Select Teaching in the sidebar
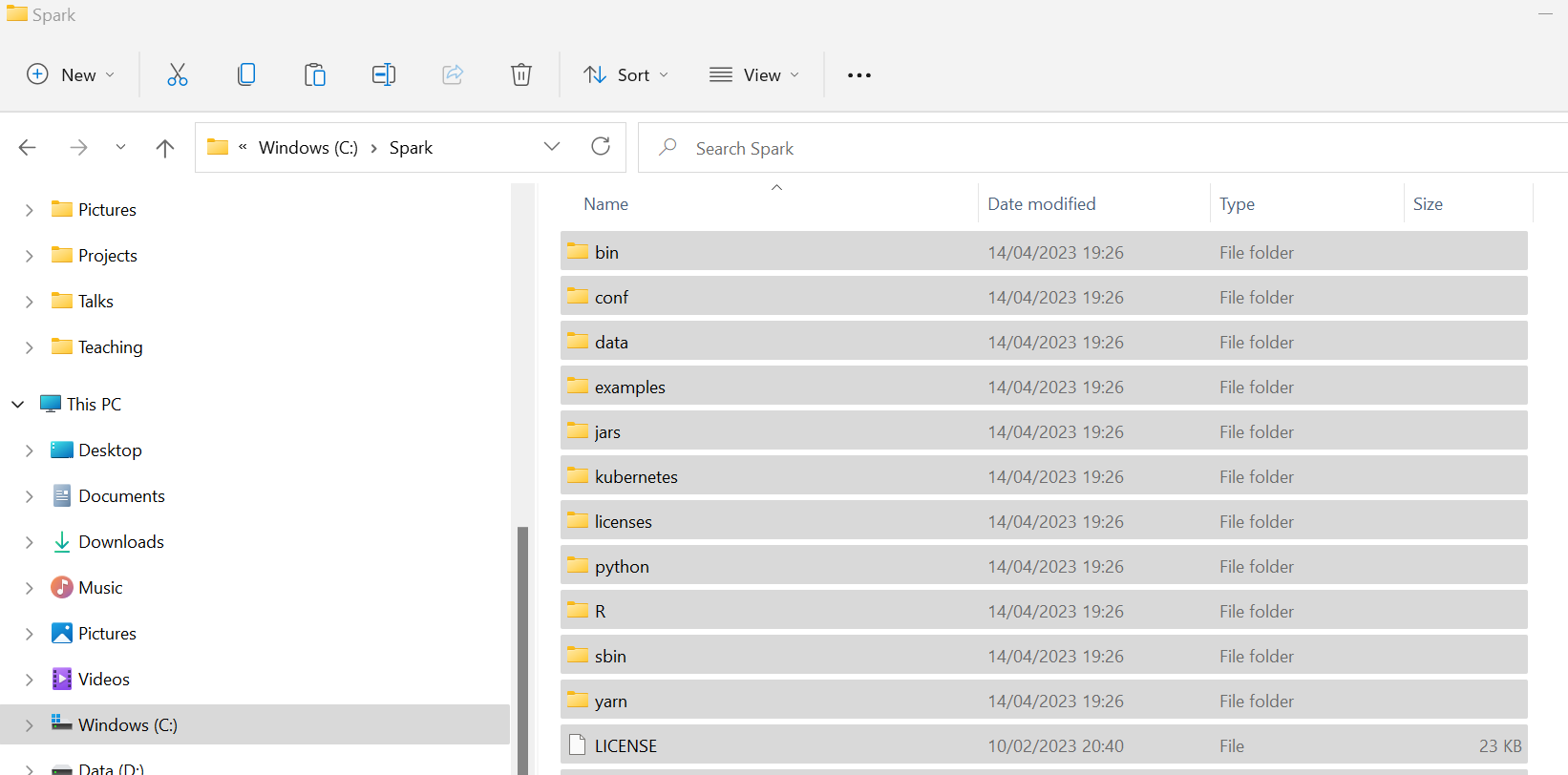The width and height of the screenshot is (1568, 775). tap(110, 347)
